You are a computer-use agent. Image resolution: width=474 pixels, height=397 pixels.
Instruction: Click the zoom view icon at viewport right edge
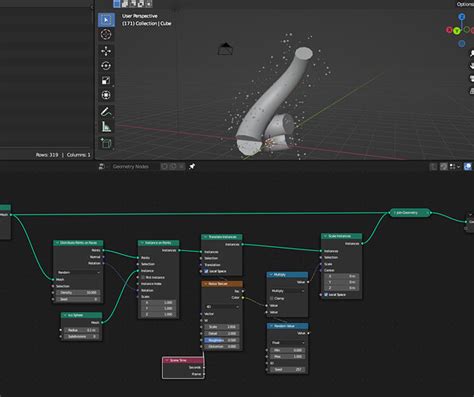click(472, 53)
